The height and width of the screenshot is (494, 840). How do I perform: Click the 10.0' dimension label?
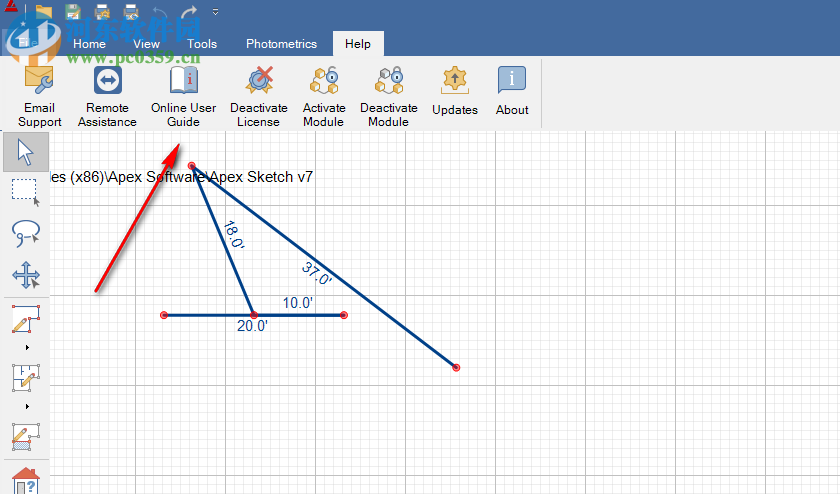(x=297, y=303)
